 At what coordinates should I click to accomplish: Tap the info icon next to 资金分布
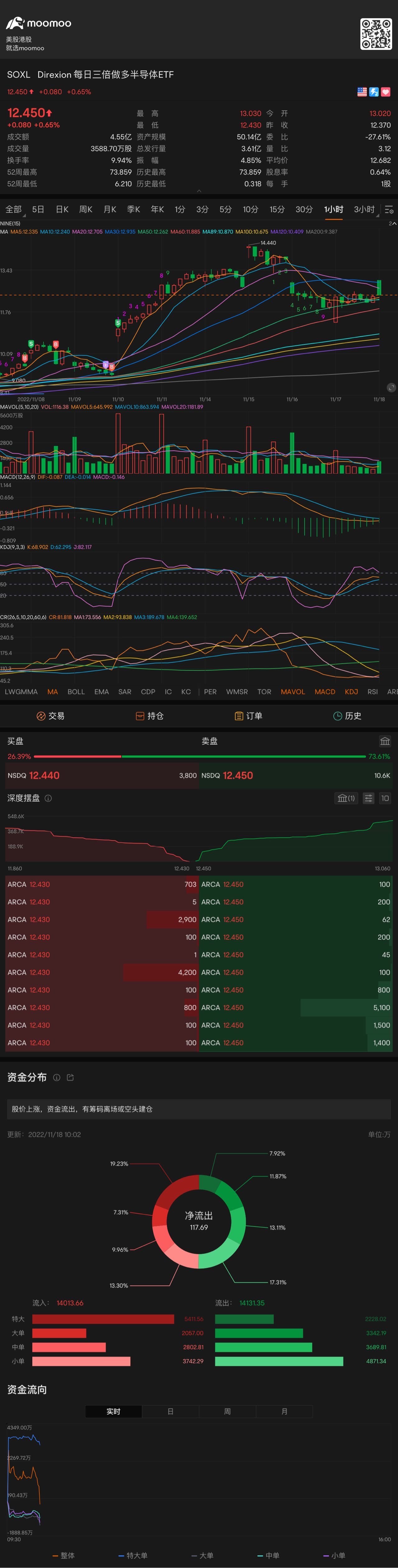point(57,1077)
